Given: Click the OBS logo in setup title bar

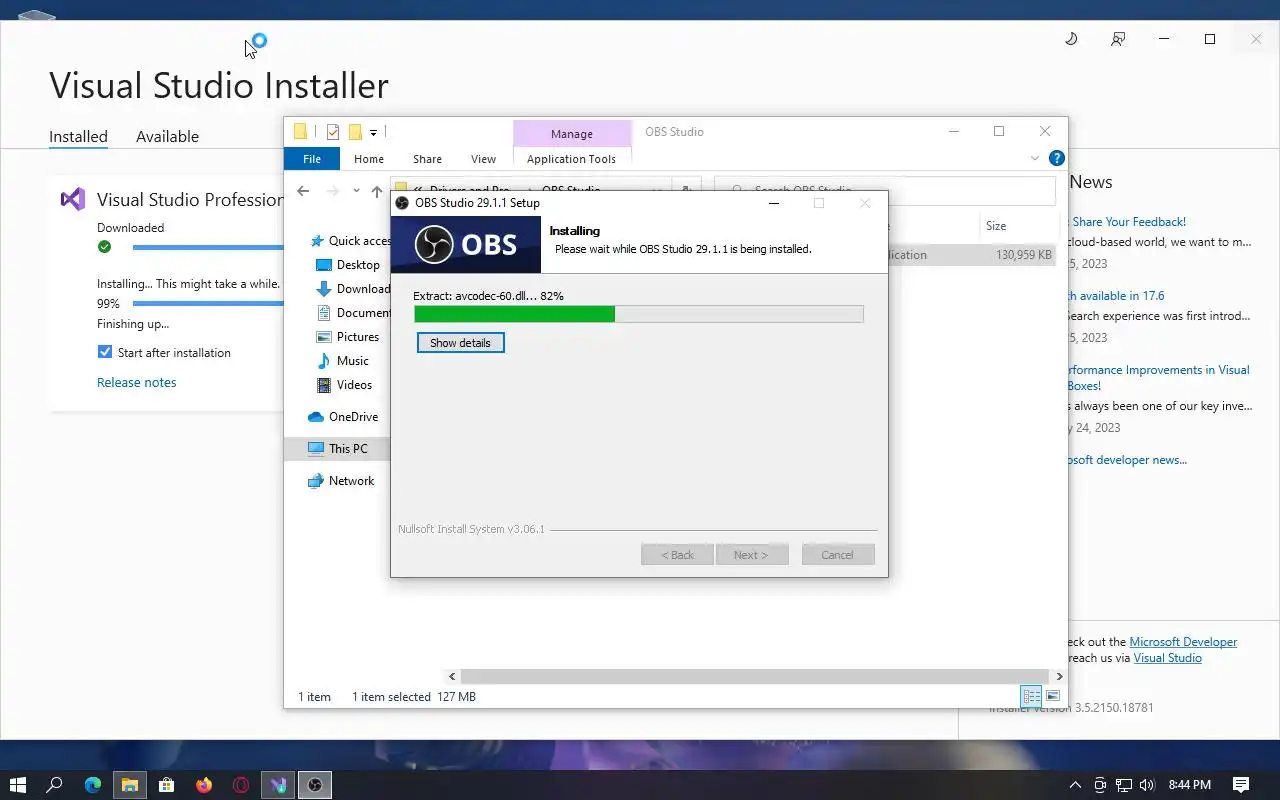Looking at the screenshot, I should pos(402,203).
